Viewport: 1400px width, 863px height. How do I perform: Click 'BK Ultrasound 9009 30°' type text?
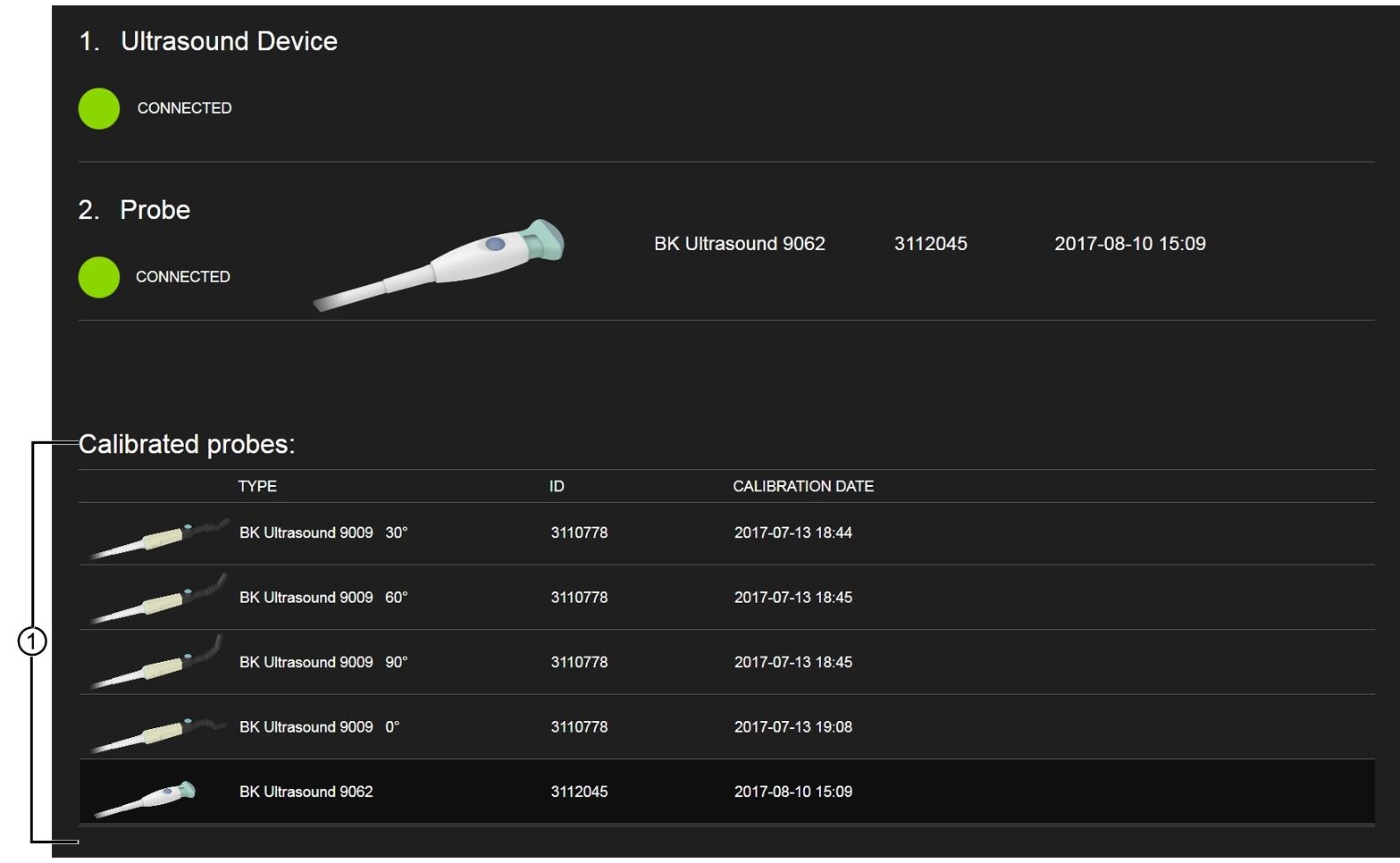pyautogui.click(x=323, y=532)
